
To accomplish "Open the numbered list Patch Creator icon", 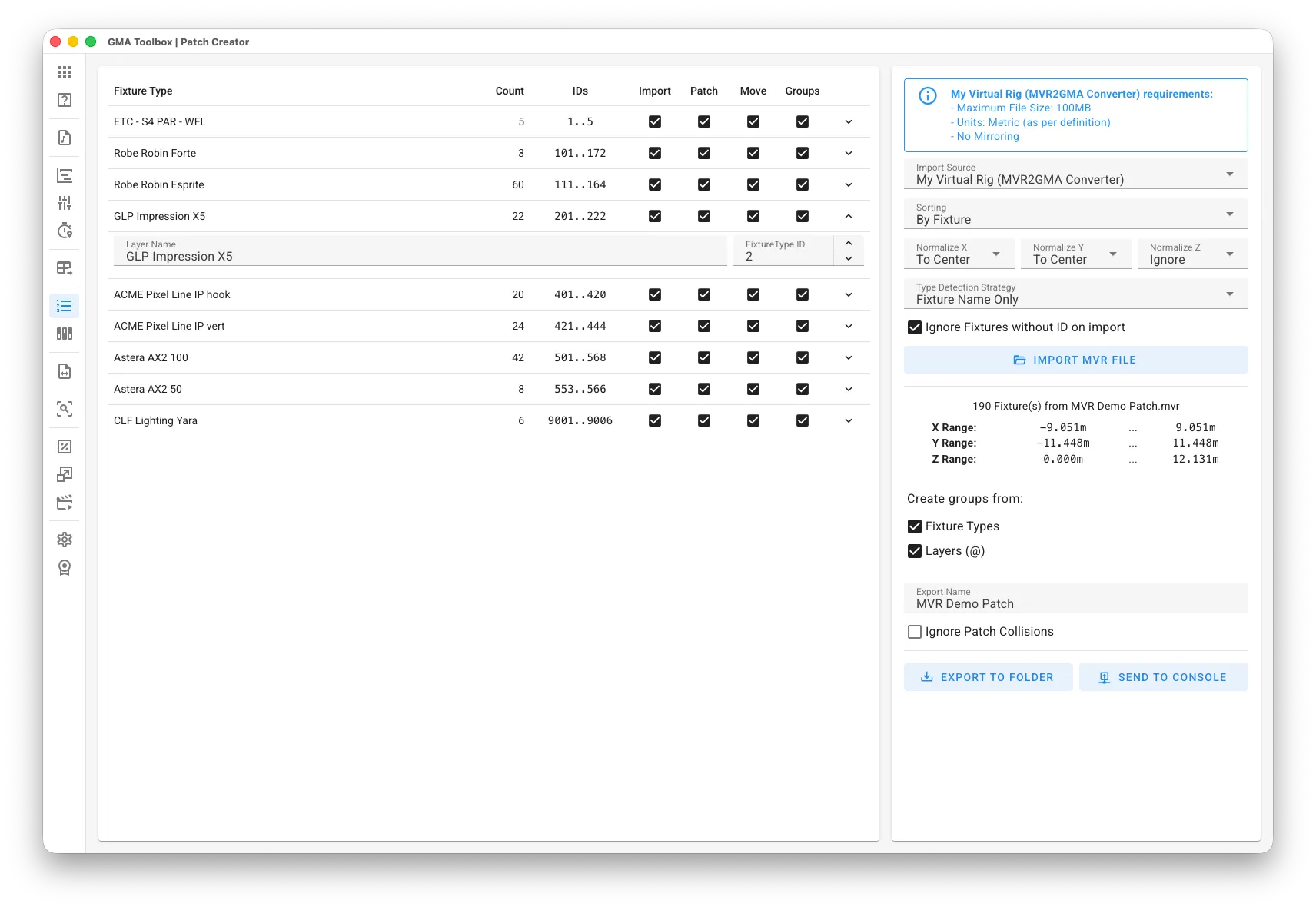I will 65,306.
